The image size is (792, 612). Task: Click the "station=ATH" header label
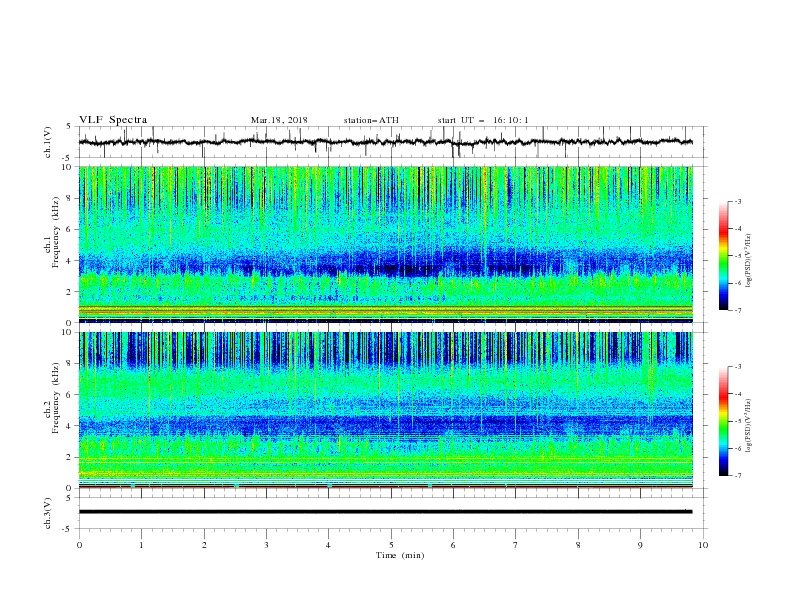coord(371,120)
